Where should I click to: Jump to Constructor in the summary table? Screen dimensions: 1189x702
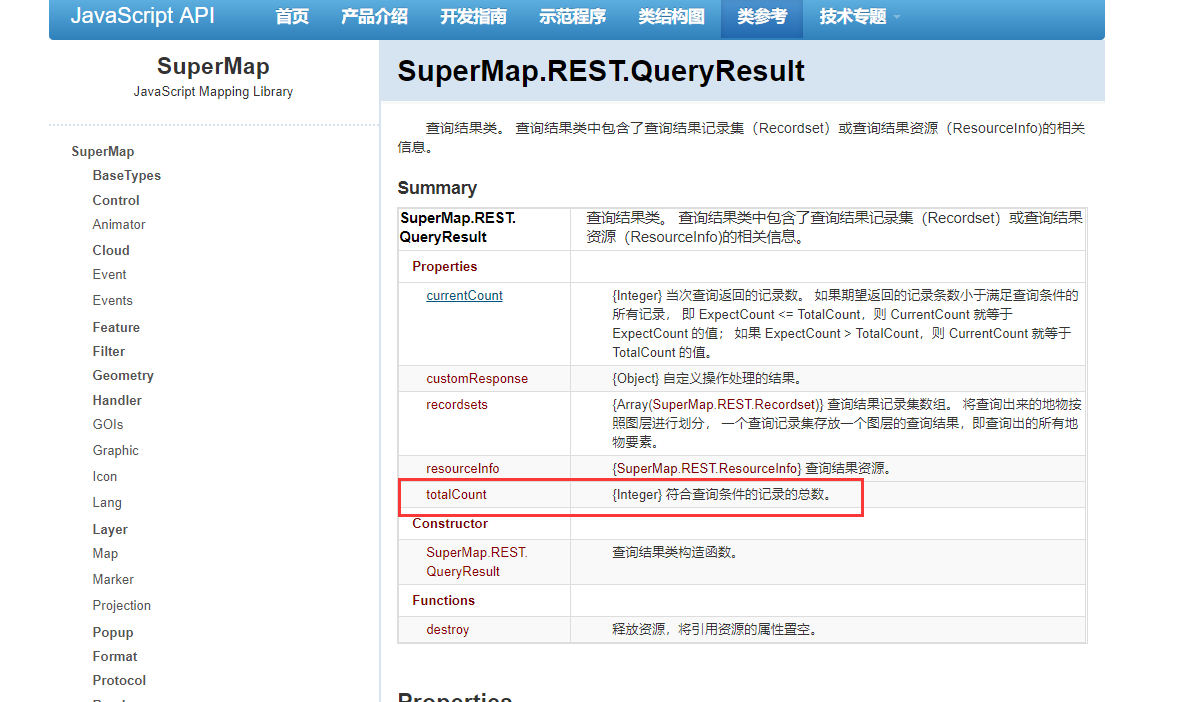point(450,524)
